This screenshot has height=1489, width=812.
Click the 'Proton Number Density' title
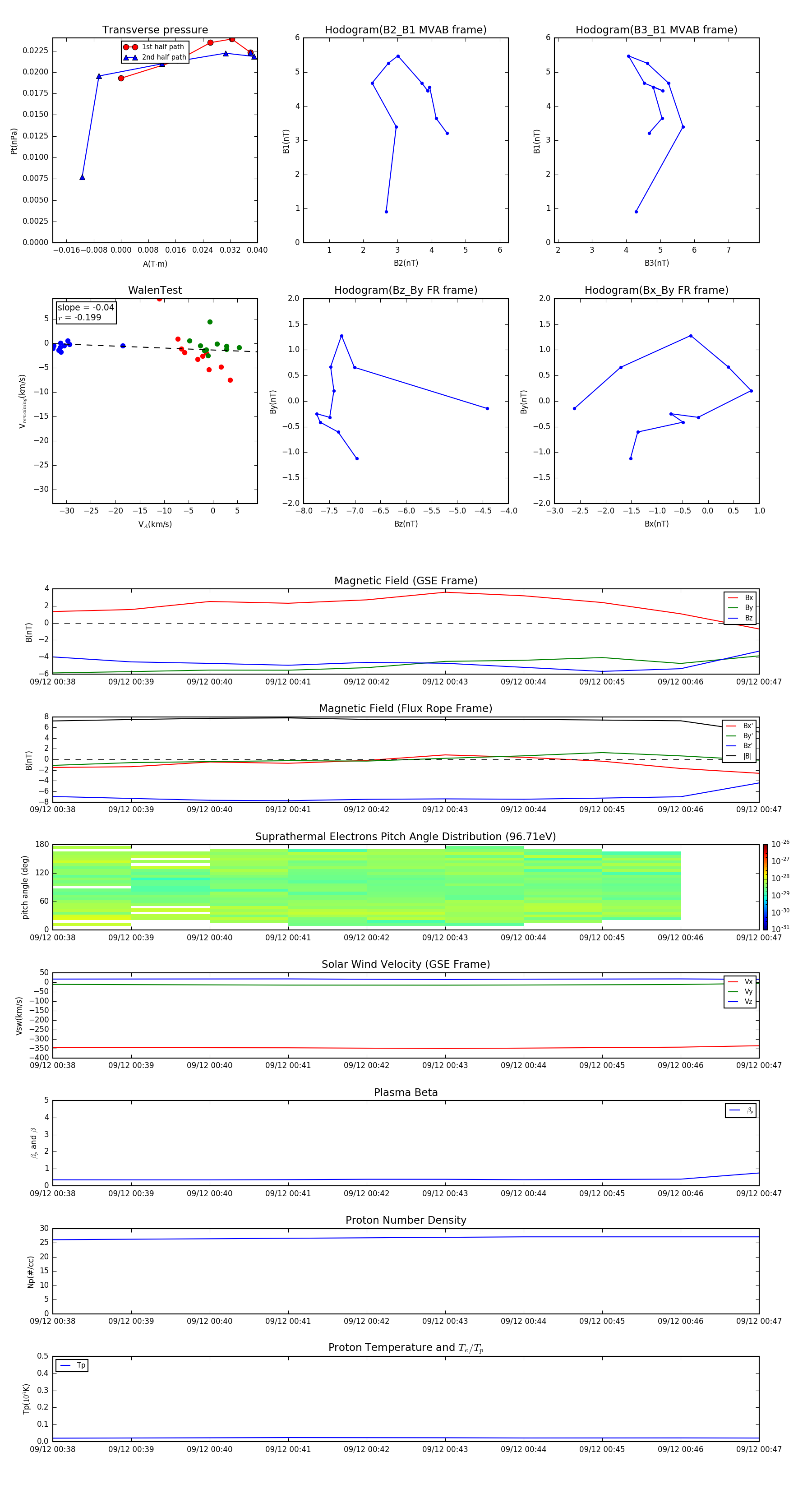[406, 1220]
